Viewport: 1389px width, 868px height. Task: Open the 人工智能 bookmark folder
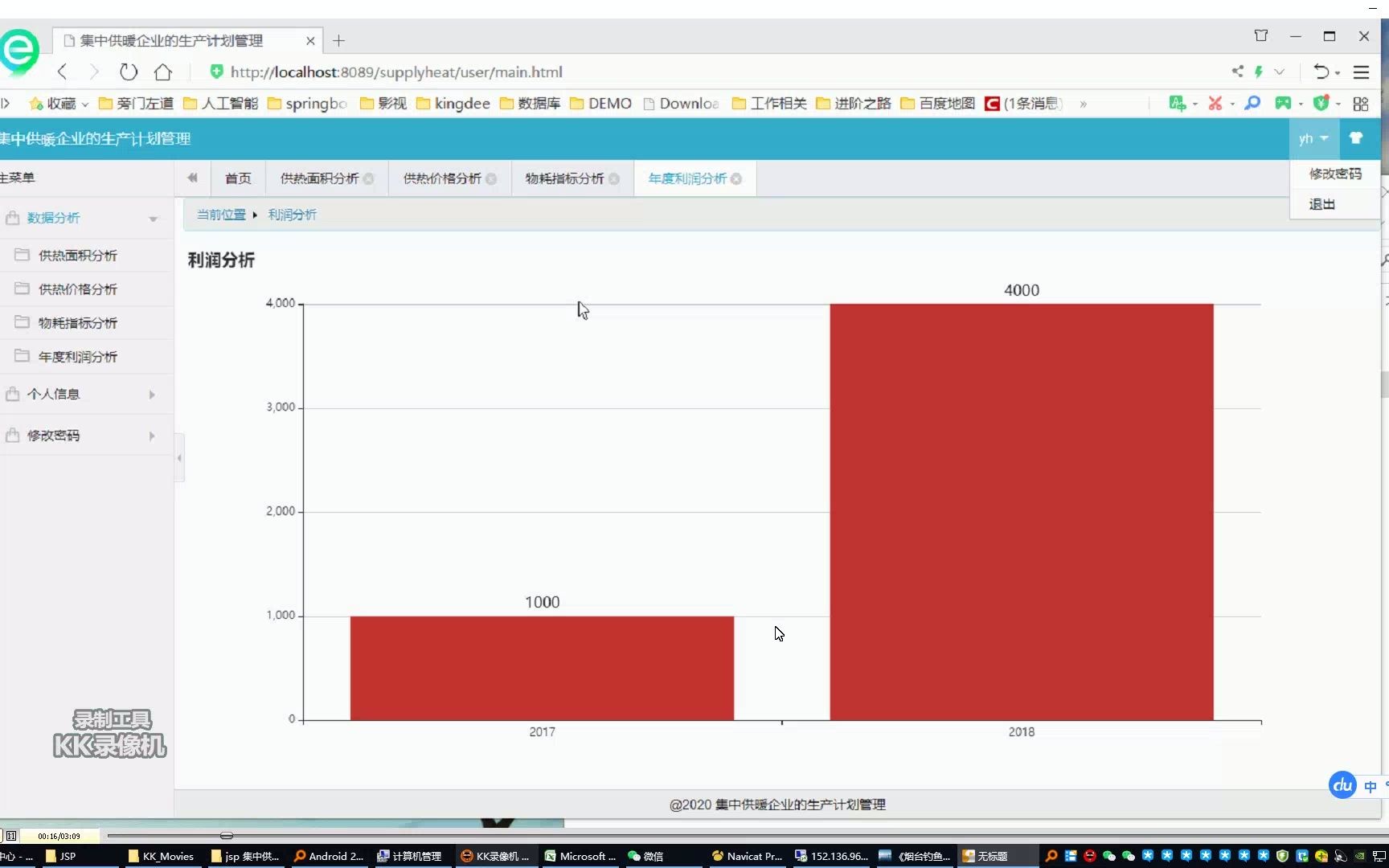(x=221, y=104)
